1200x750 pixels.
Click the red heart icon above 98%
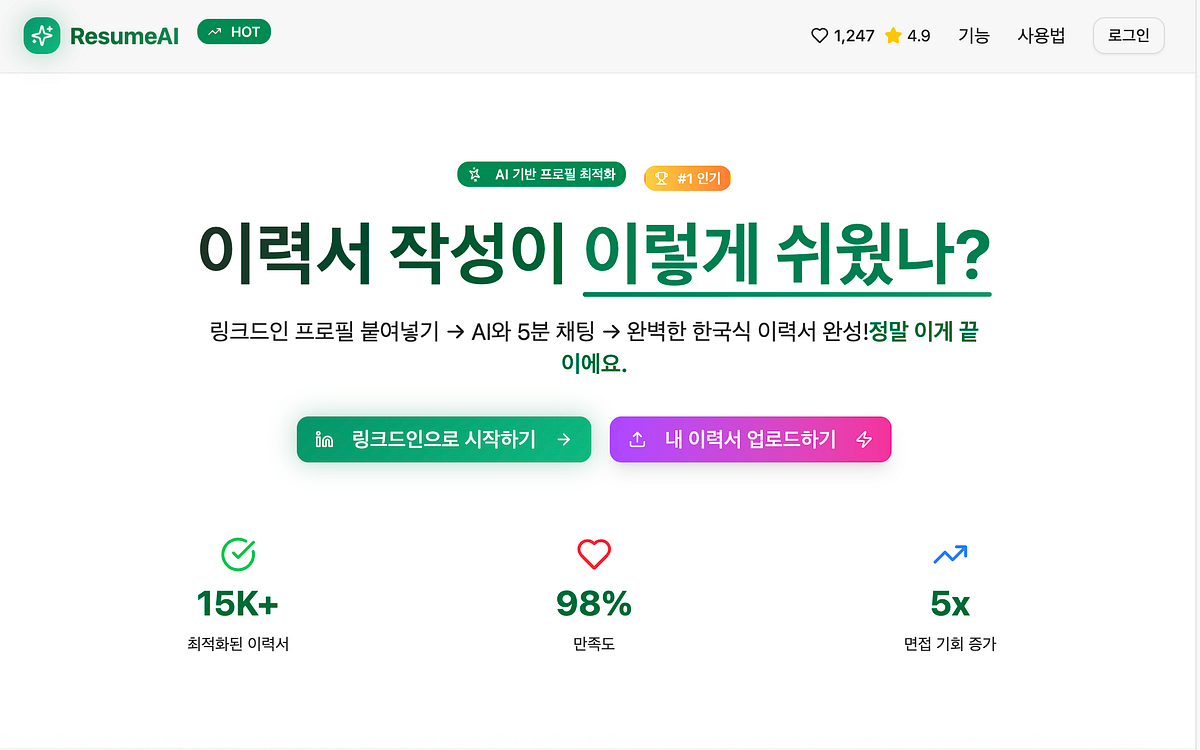coord(594,553)
